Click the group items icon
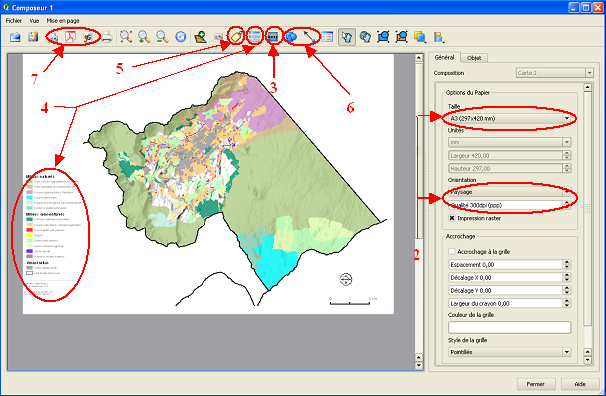 pyautogui.click(x=383, y=37)
